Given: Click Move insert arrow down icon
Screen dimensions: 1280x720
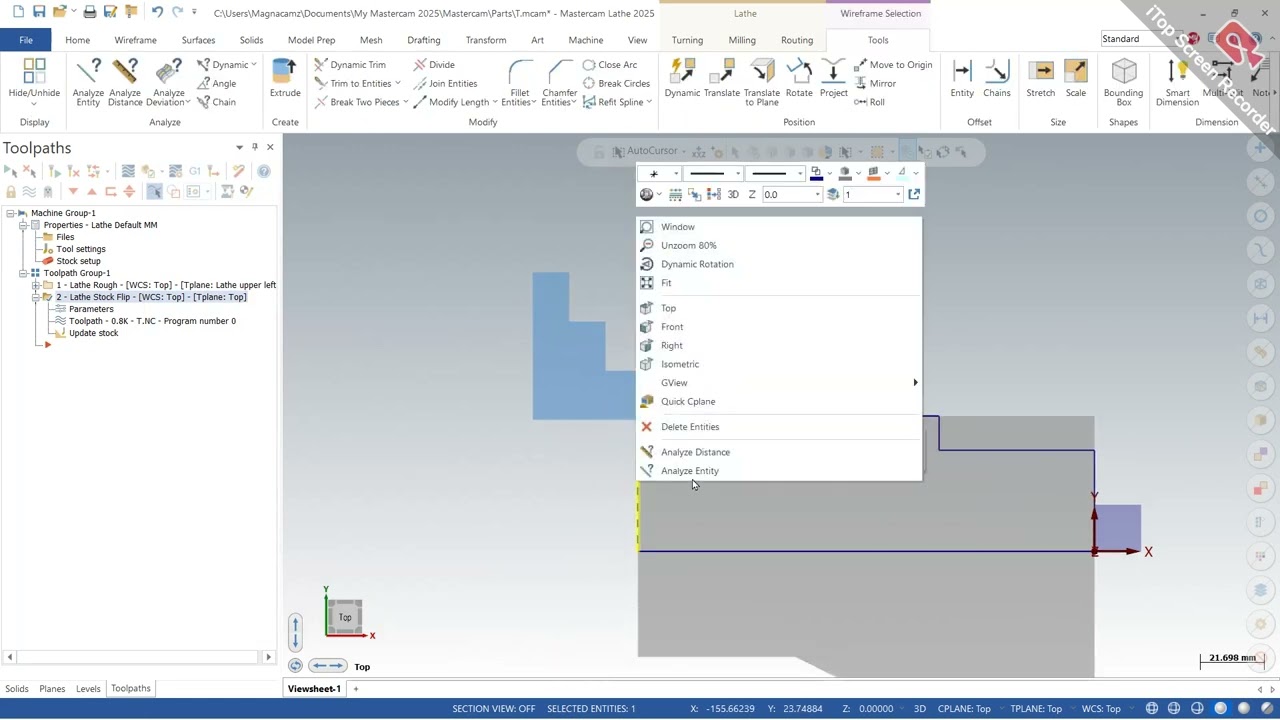Looking at the screenshot, I should point(73,191).
